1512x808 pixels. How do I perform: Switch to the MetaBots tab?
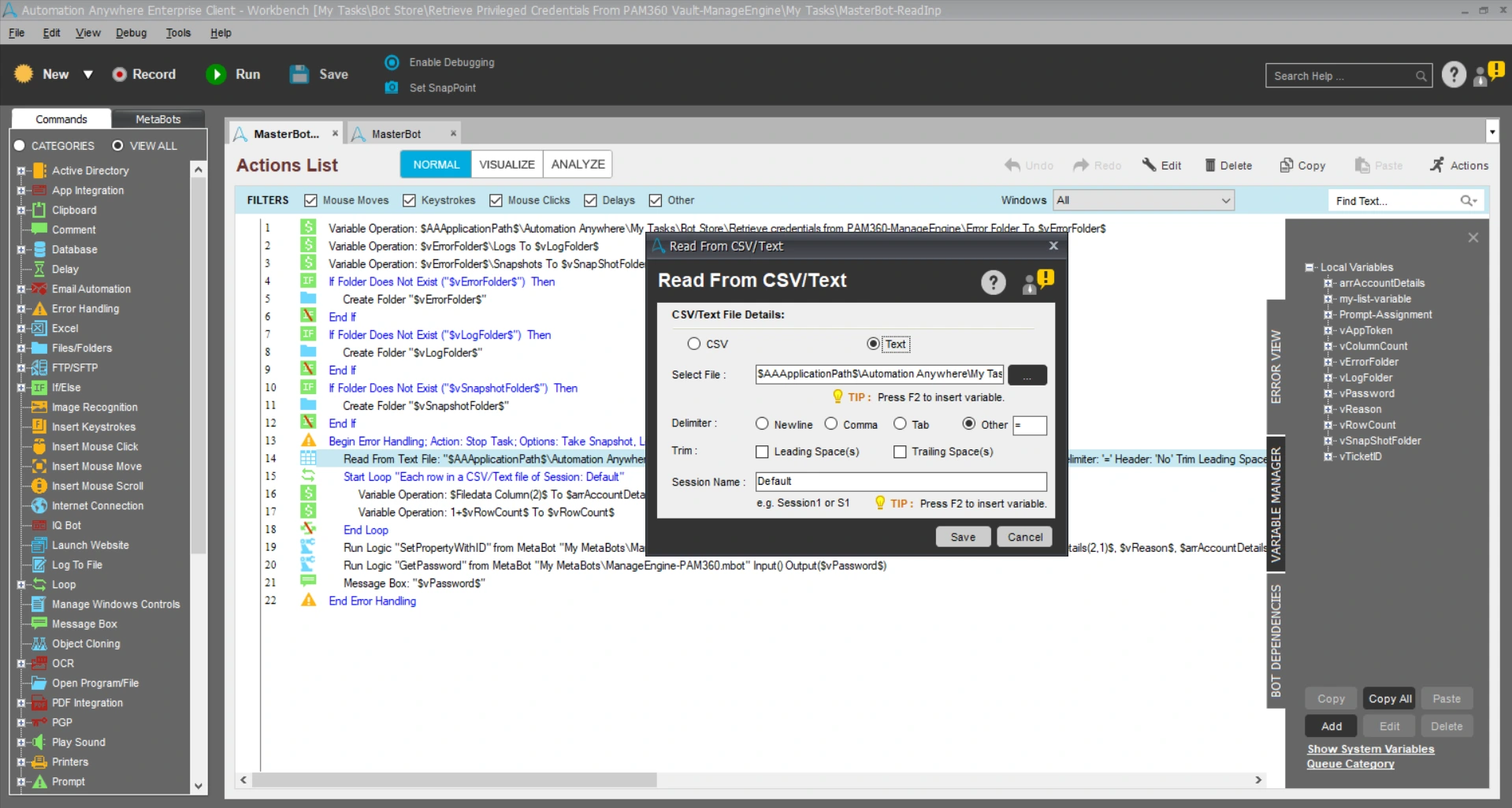click(x=158, y=118)
